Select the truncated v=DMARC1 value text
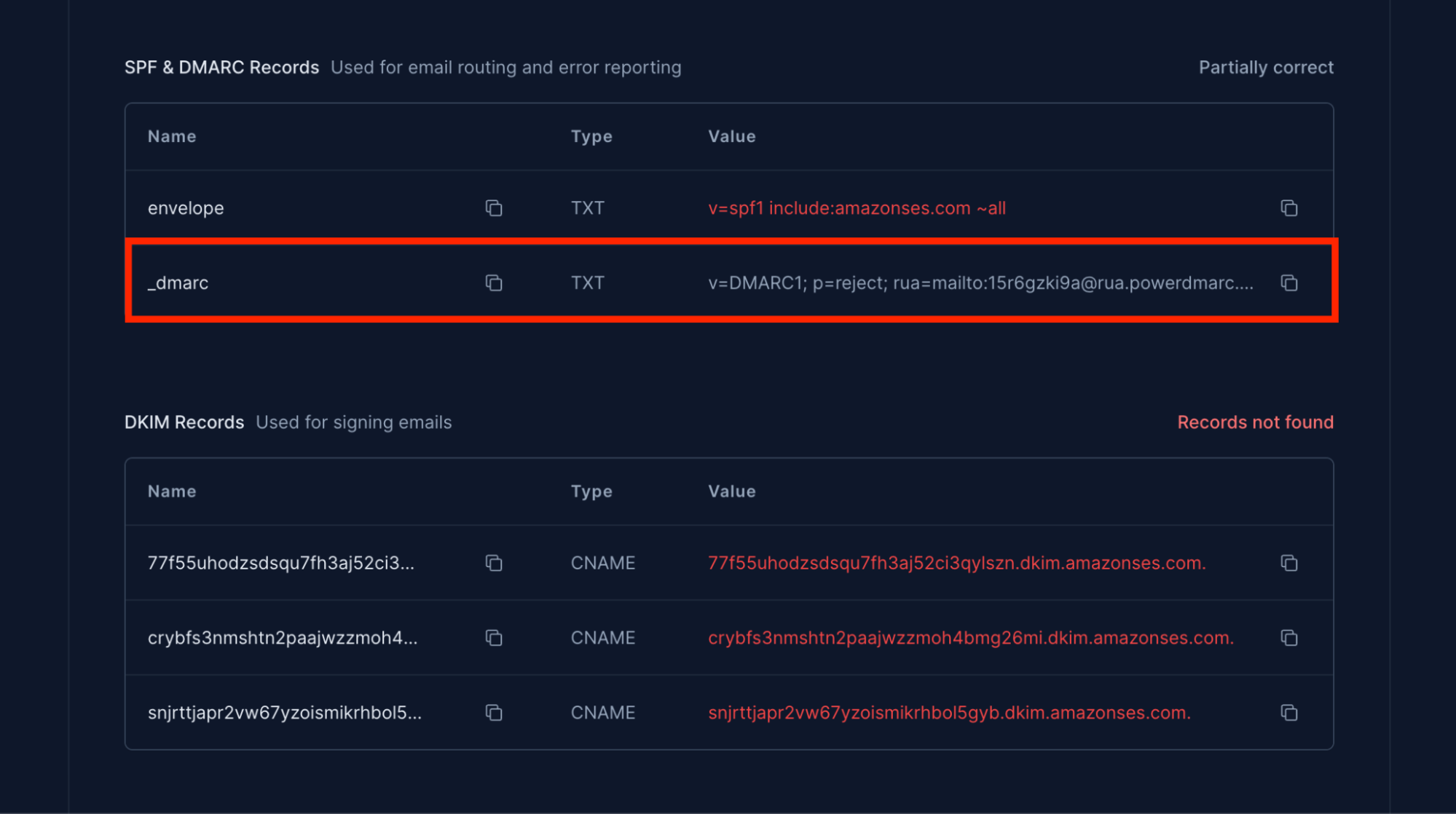This screenshot has height=814, width=1456. point(980,283)
